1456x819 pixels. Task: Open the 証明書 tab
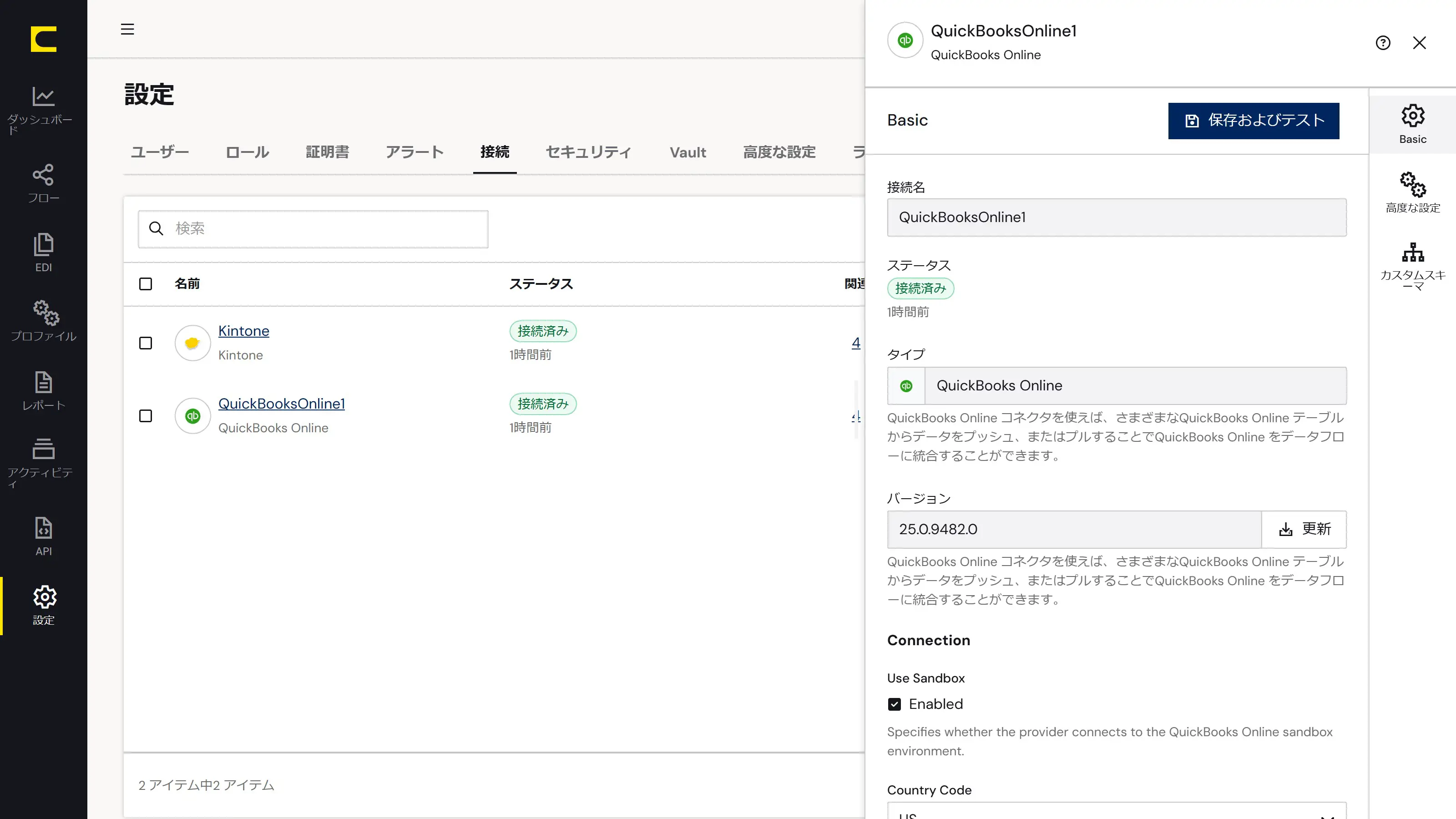click(327, 152)
